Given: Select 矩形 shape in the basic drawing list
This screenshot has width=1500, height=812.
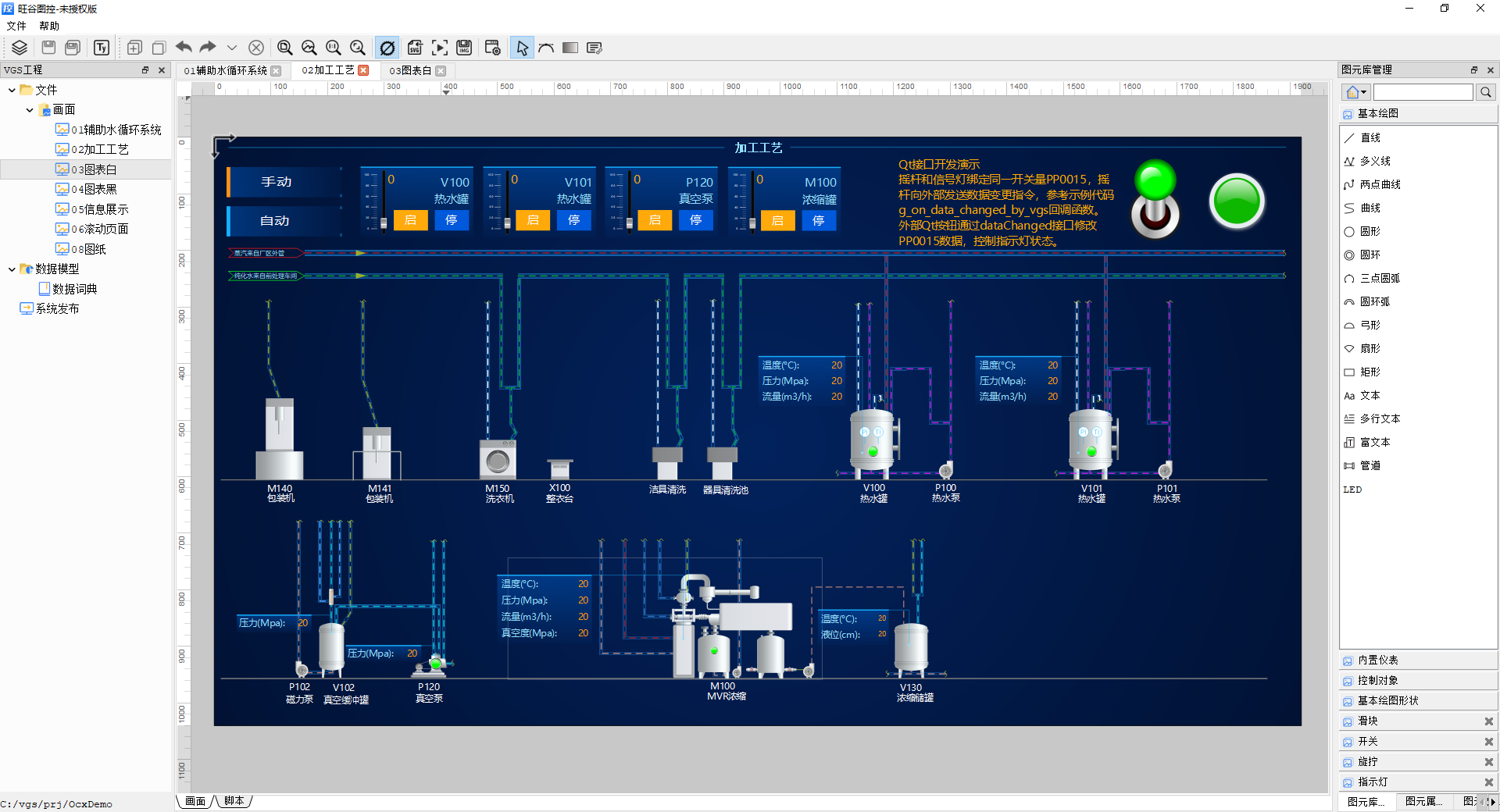Looking at the screenshot, I should click(x=1370, y=372).
